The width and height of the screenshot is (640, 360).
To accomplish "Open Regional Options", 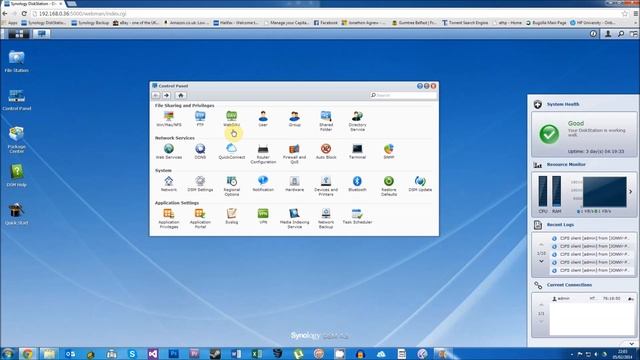I will coord(231,186).
